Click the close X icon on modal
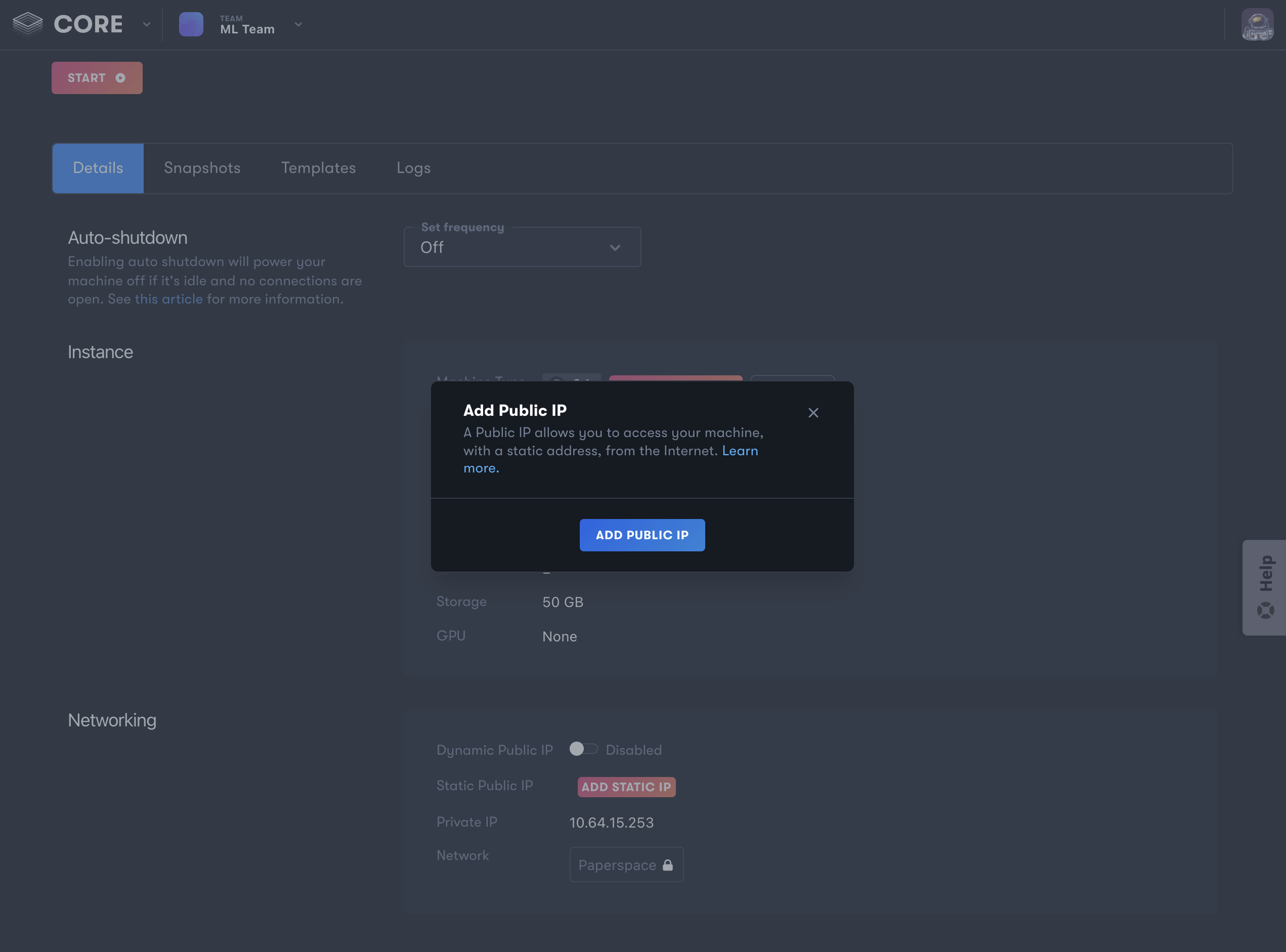1286x952 pixels. pyautogui.click(x=813, y=412)
